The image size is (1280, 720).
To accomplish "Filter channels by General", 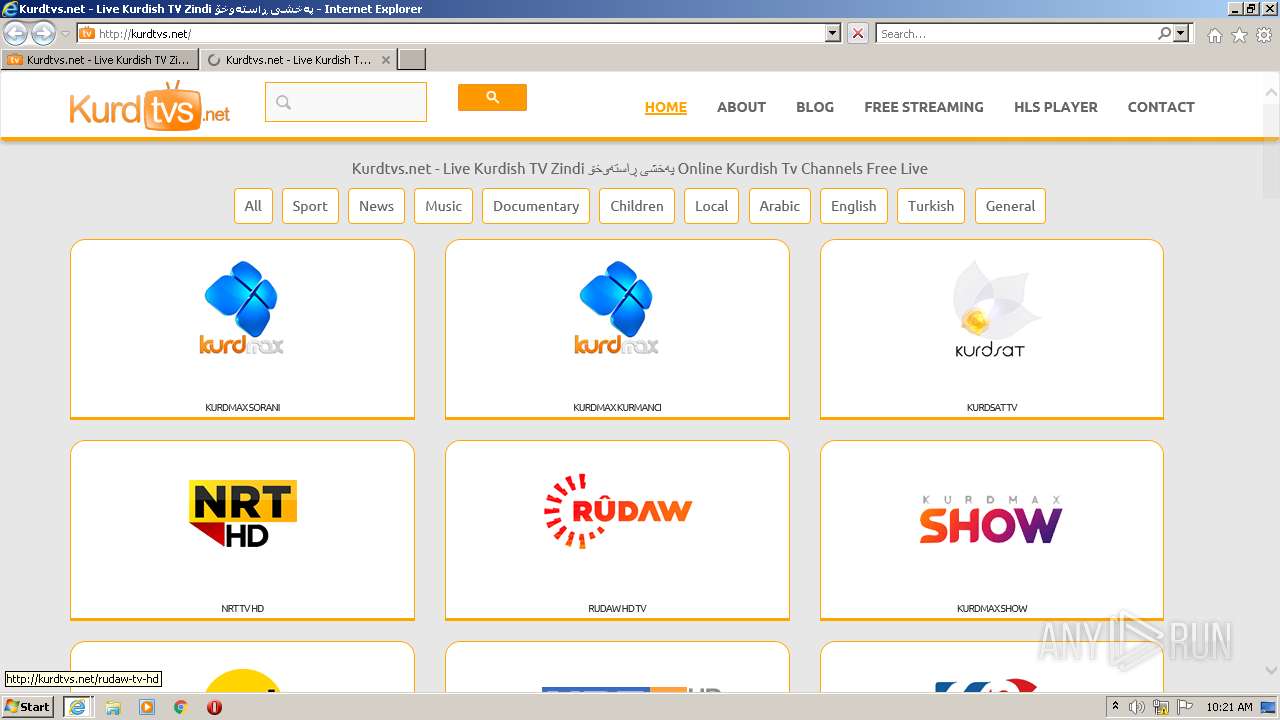I will [1010, 206].
